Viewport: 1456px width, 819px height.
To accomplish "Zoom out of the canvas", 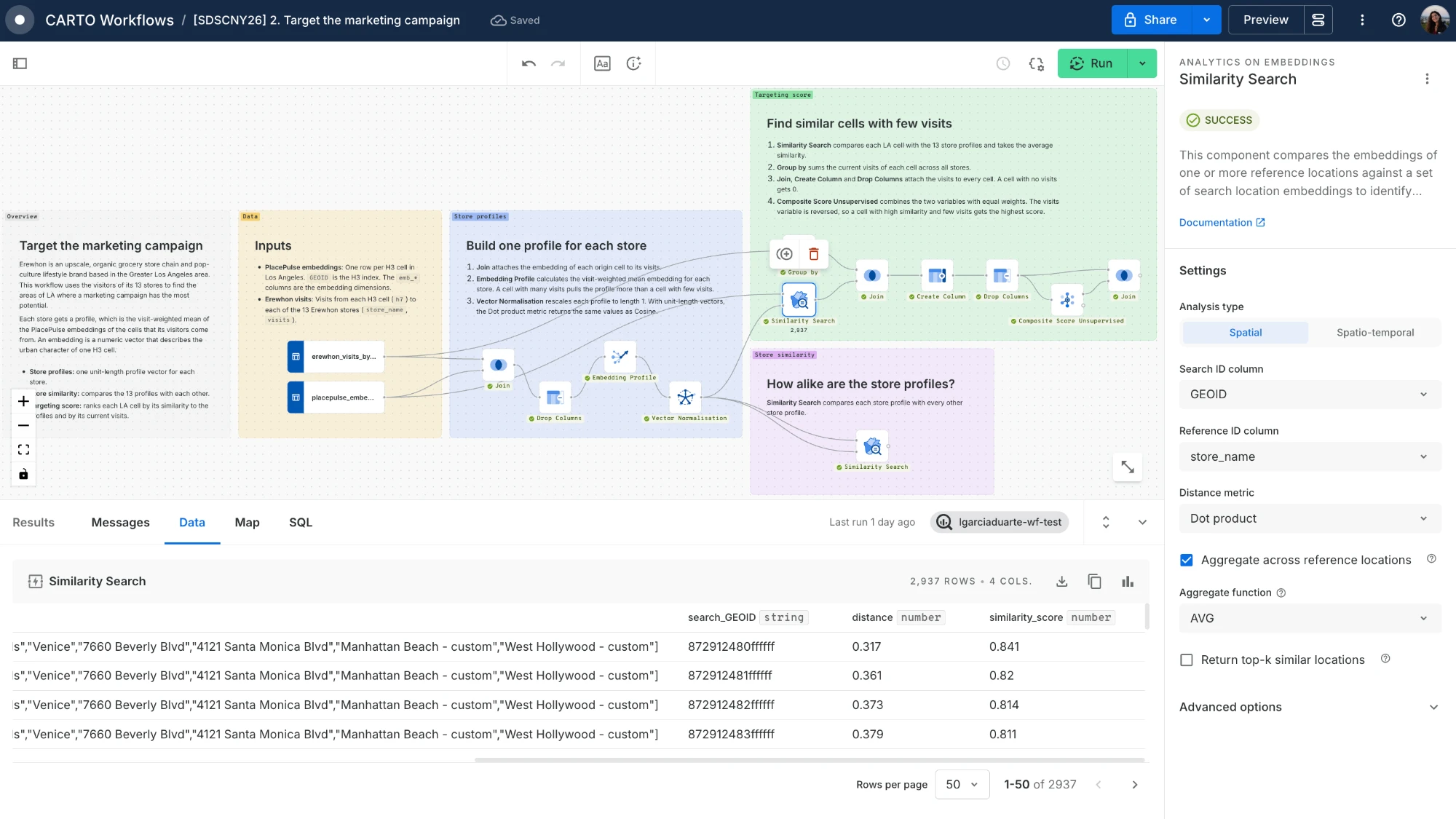I will pos(23,425).
